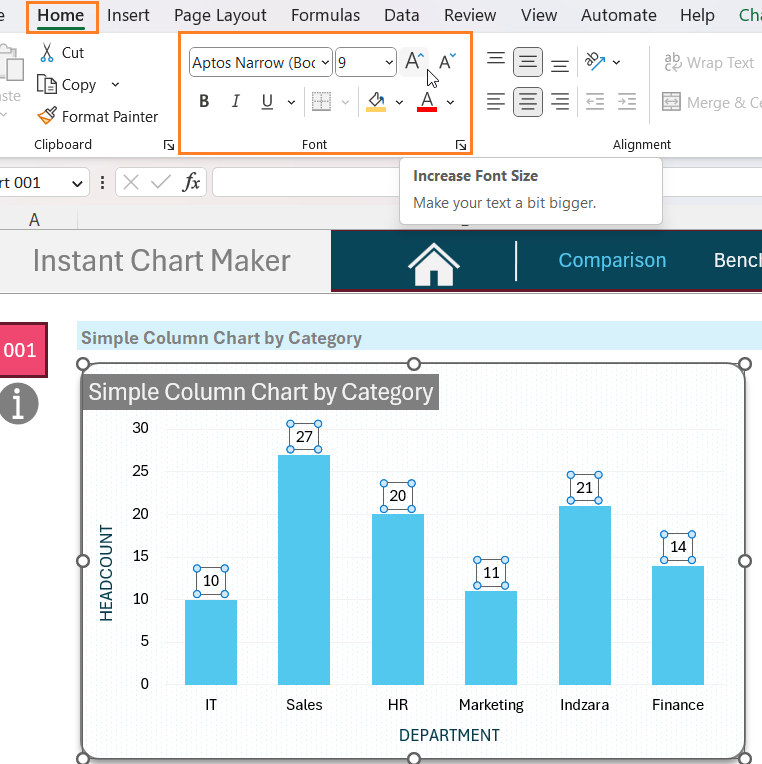Screen dimensions: 762x764
Task: Select the chart title inside chart
Action: [261, 392]
